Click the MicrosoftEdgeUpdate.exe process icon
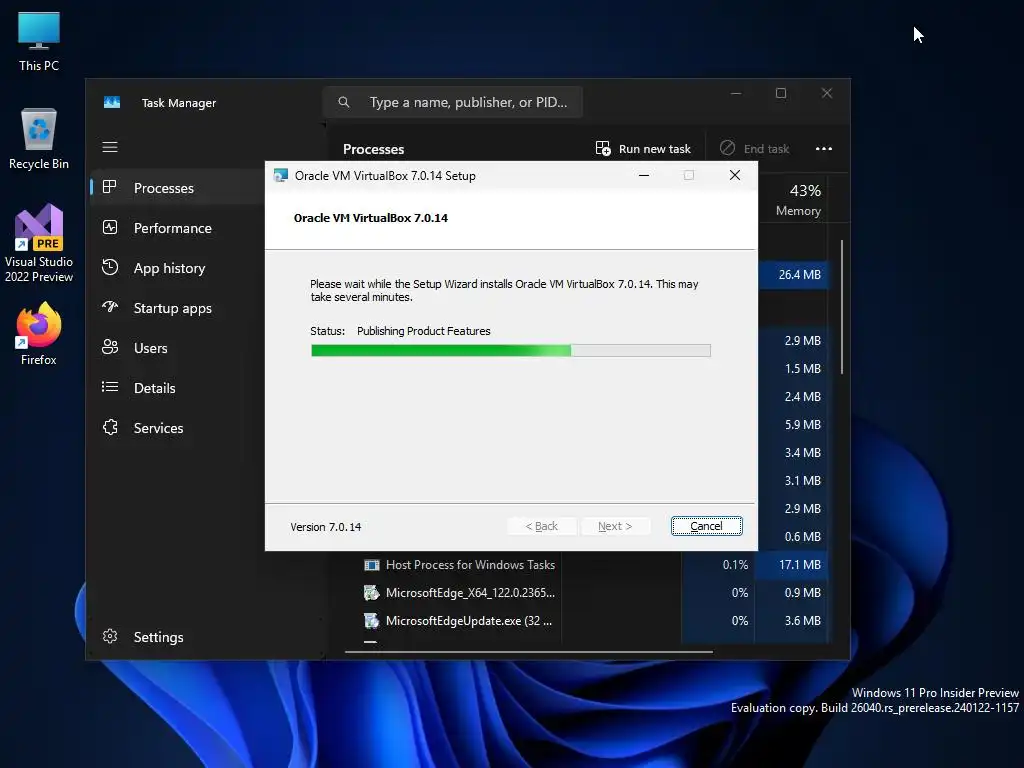Image resolution: width=1024 pixels, height=768 pixels. (372, 621)
